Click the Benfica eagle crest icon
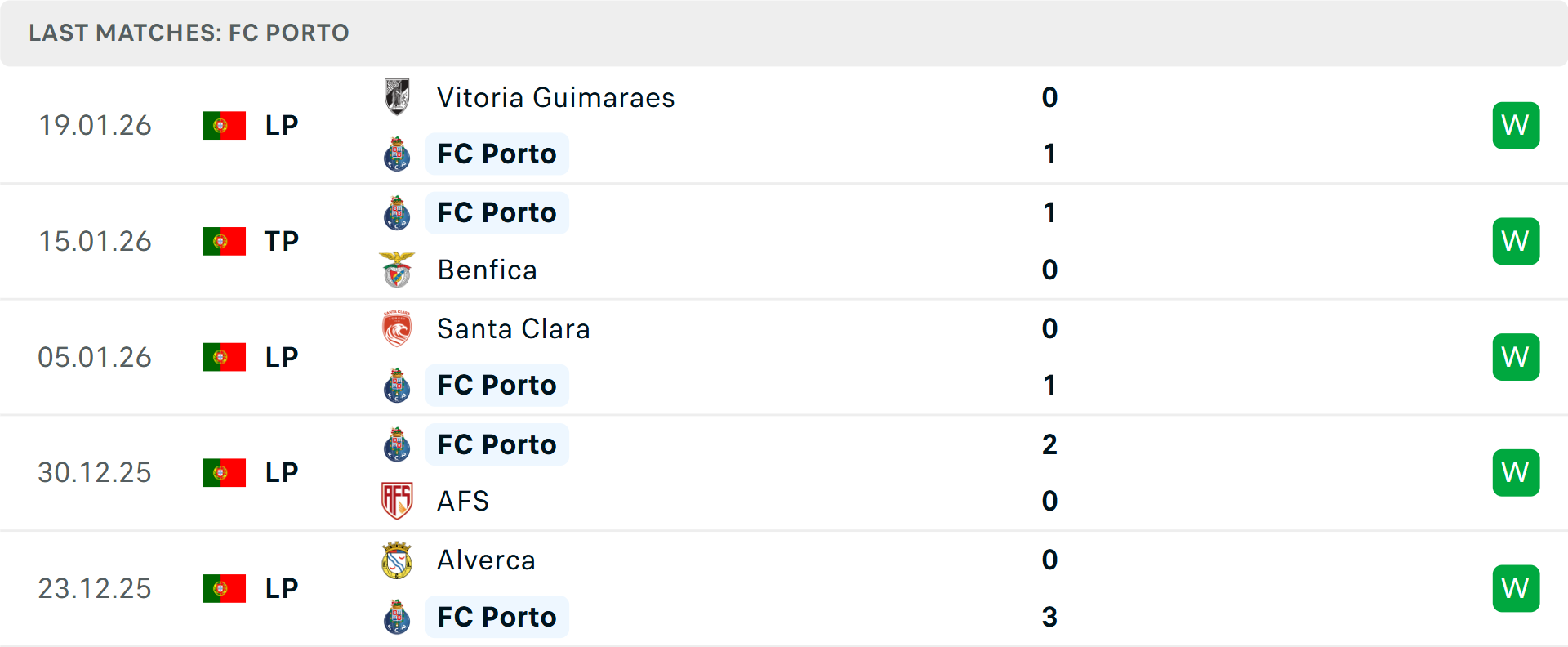This screenshot has height=647, width=1568. click(x=398, y=270)
